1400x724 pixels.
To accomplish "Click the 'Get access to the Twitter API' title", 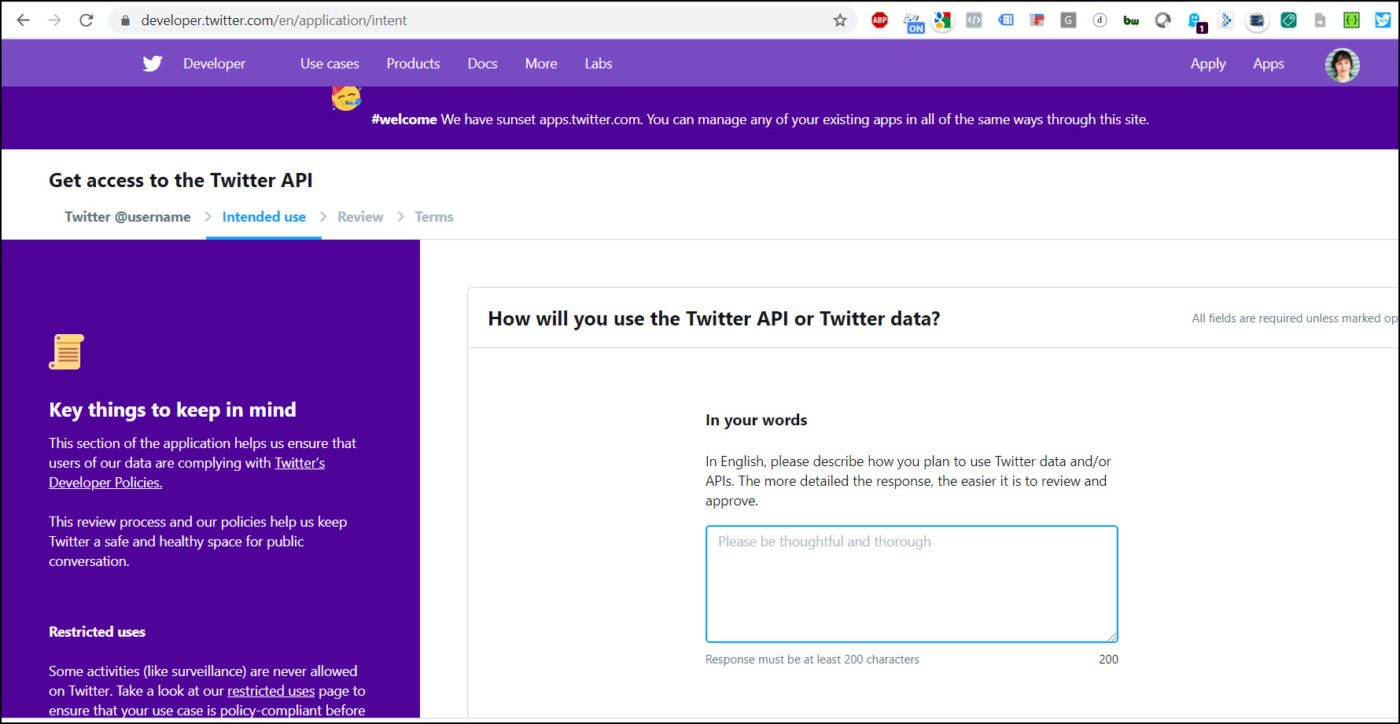I will coord(181,180).
